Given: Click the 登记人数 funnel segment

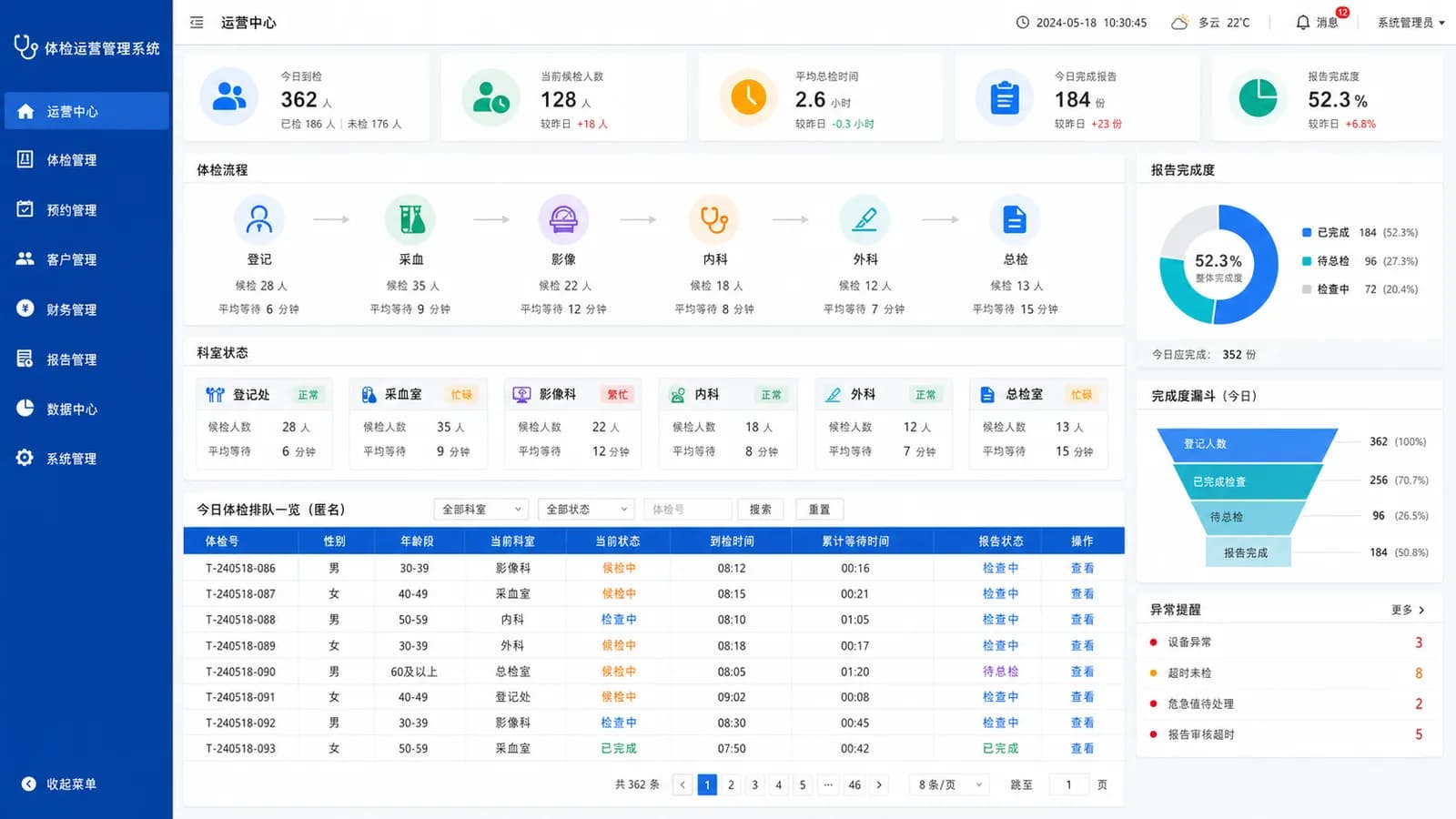Looking at the screenshot, I should [1247, 444].
